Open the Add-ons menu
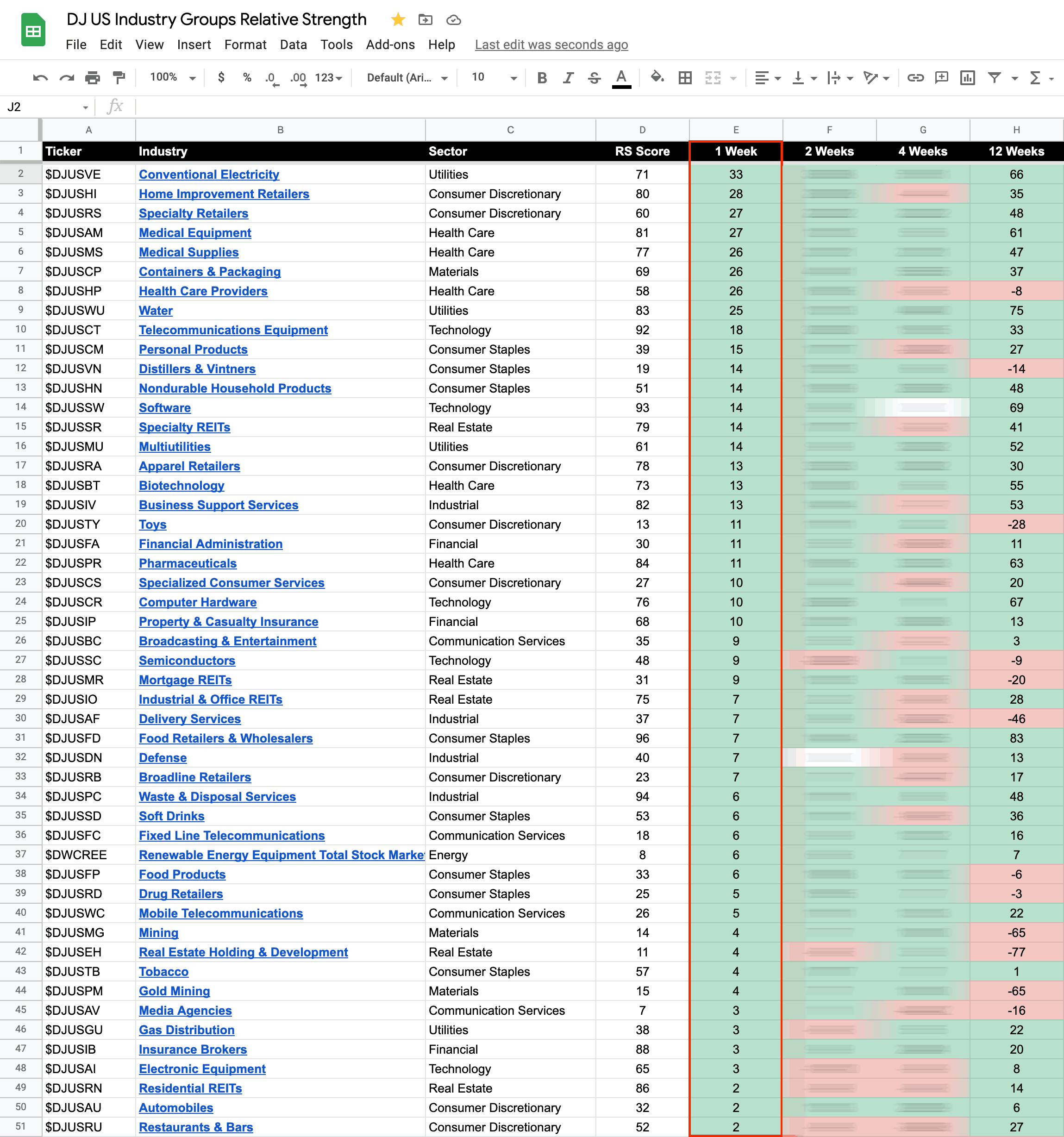The image size is (1064, 1137). click(390, 44)
